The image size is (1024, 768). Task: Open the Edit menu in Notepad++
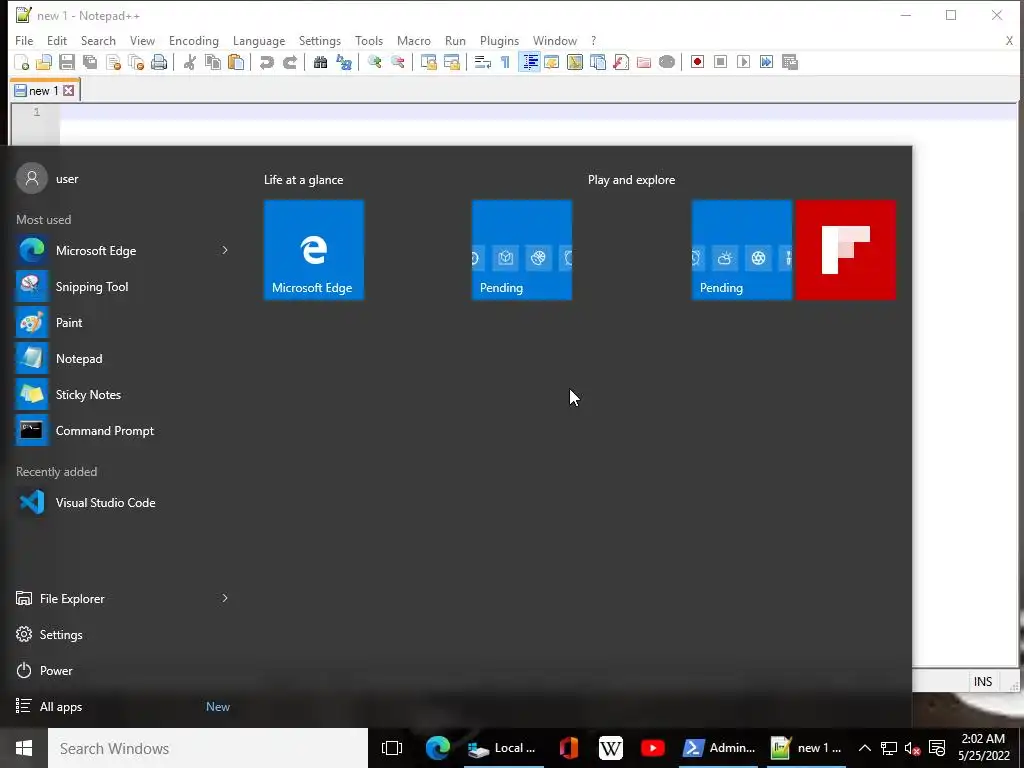click(57, 40)
